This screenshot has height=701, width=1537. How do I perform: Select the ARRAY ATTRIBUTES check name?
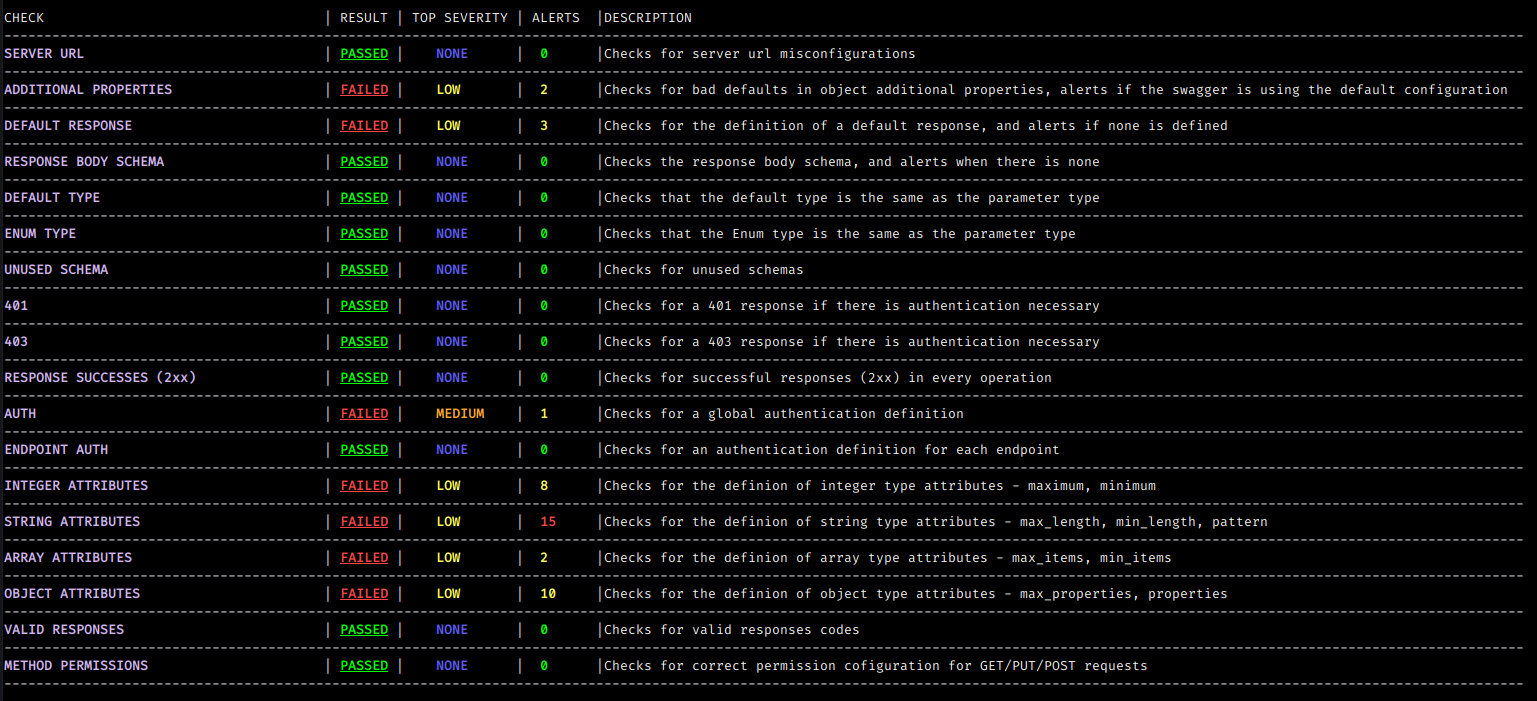(68, 558)
